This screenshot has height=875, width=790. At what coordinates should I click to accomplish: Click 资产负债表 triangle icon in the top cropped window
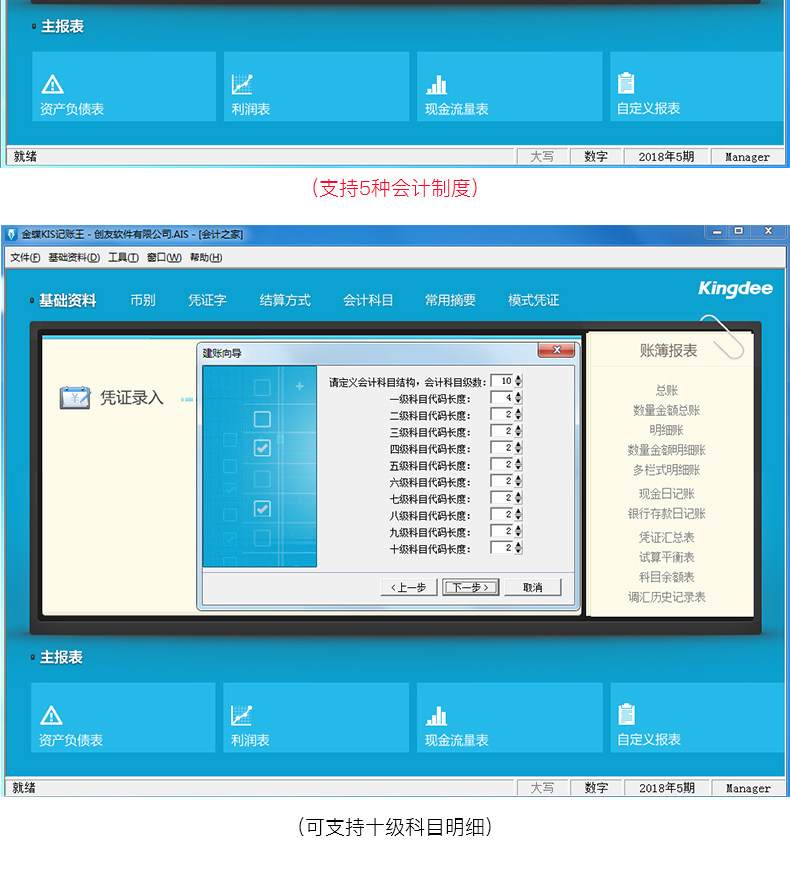[52, 84]
